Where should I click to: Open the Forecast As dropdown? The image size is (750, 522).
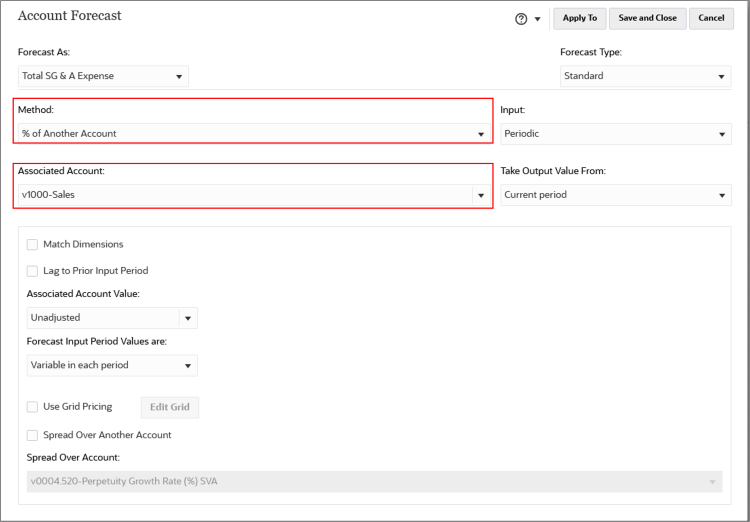click(180, 76)
